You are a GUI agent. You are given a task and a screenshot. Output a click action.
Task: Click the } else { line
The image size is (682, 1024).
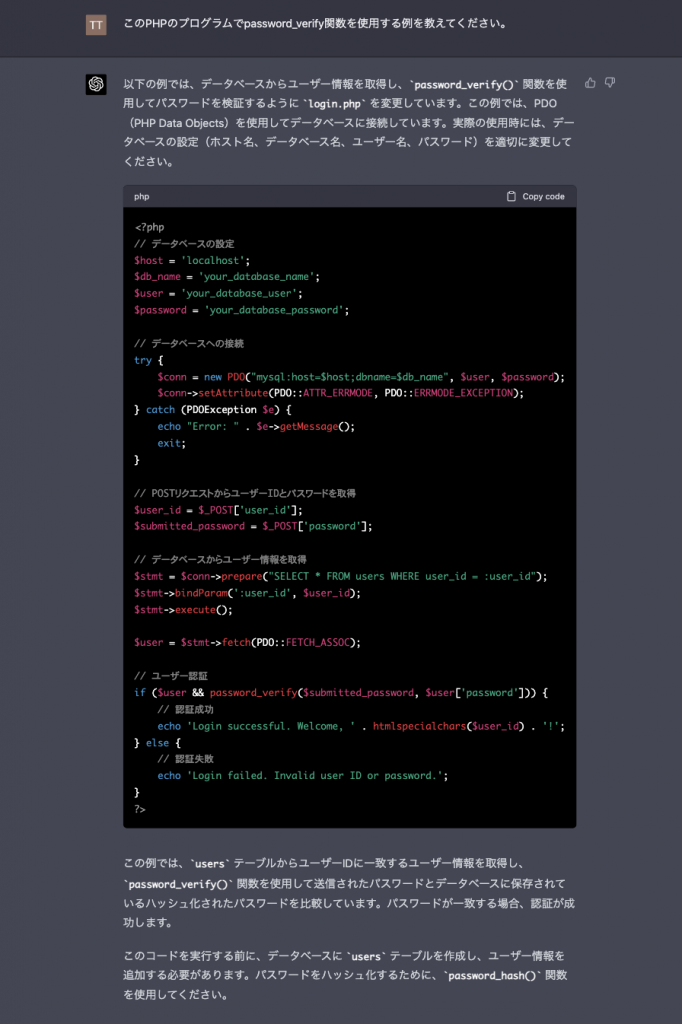click(157, 743)
